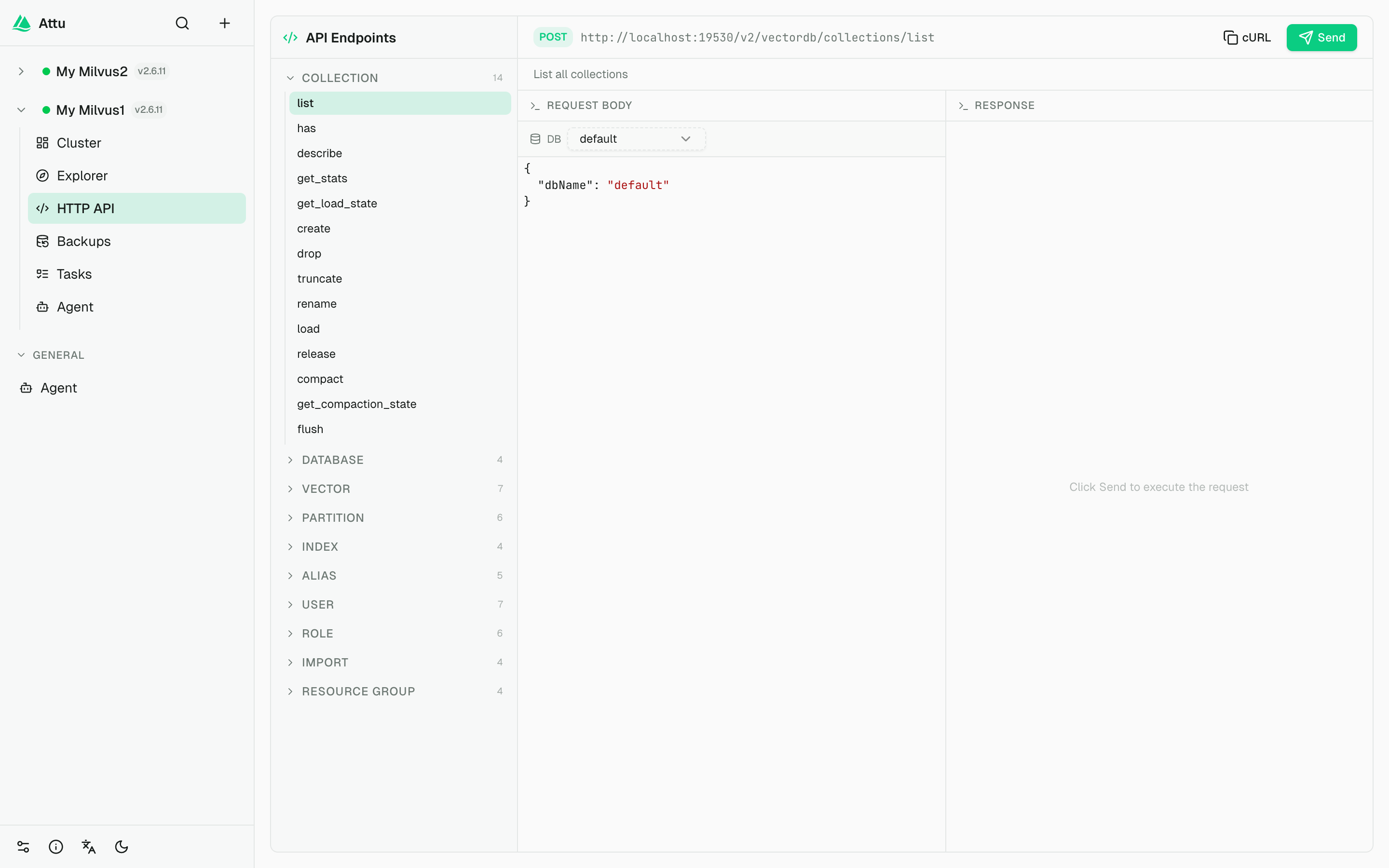Screen dimensions: 1389x868
Task: Select the list endpoint
Action: coord(399,103)
